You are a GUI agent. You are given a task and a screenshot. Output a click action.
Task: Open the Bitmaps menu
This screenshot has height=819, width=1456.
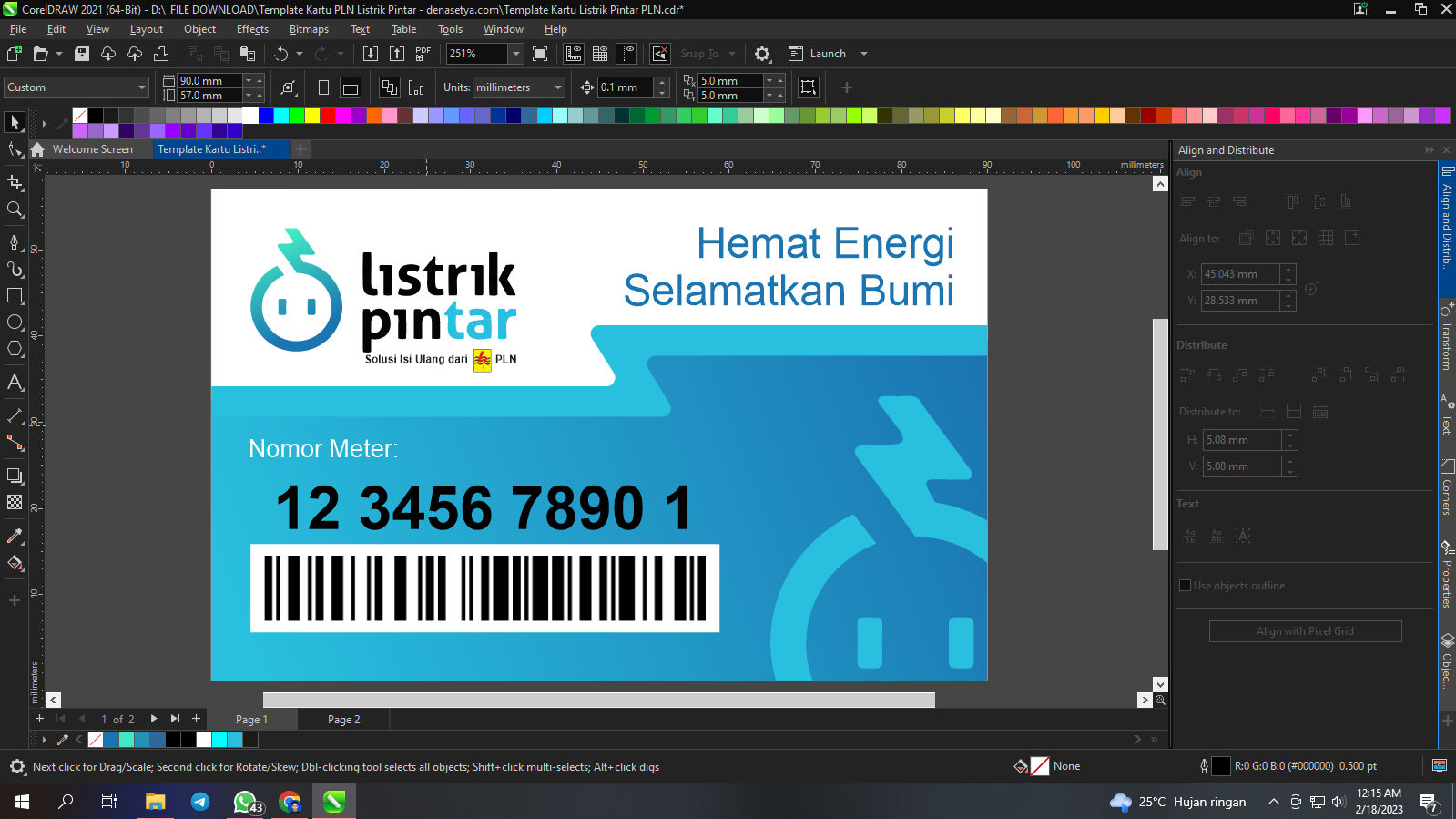click(x=309, y=29)
